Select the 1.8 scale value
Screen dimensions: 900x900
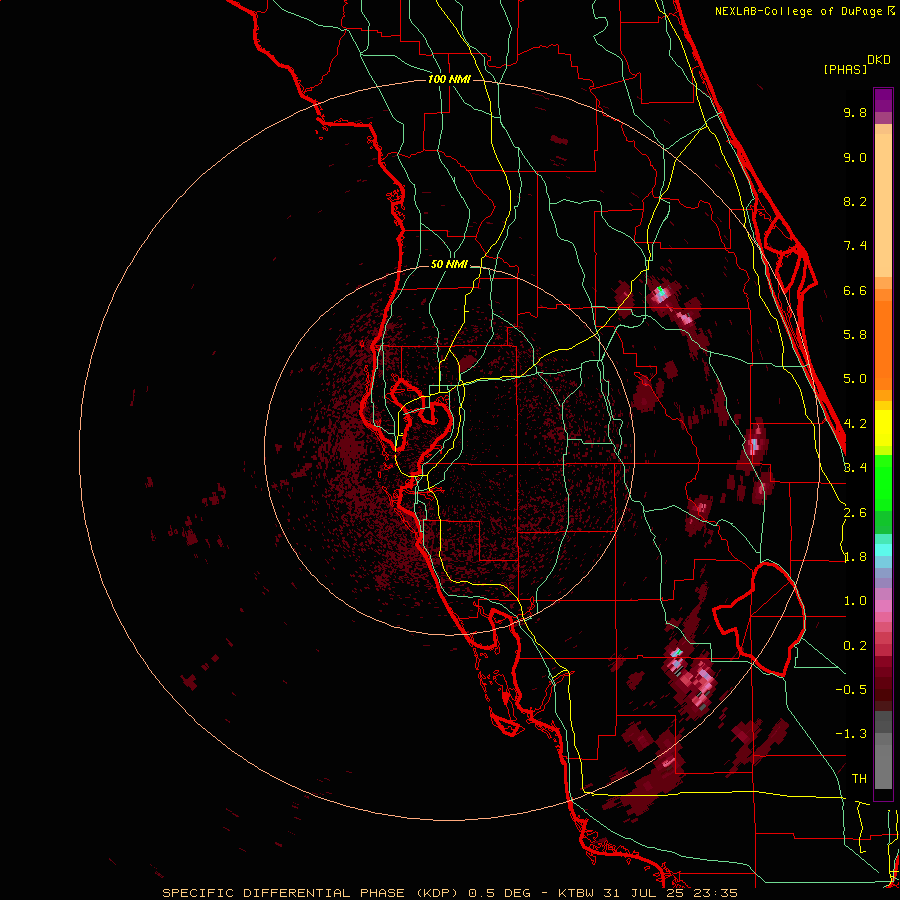855,557
